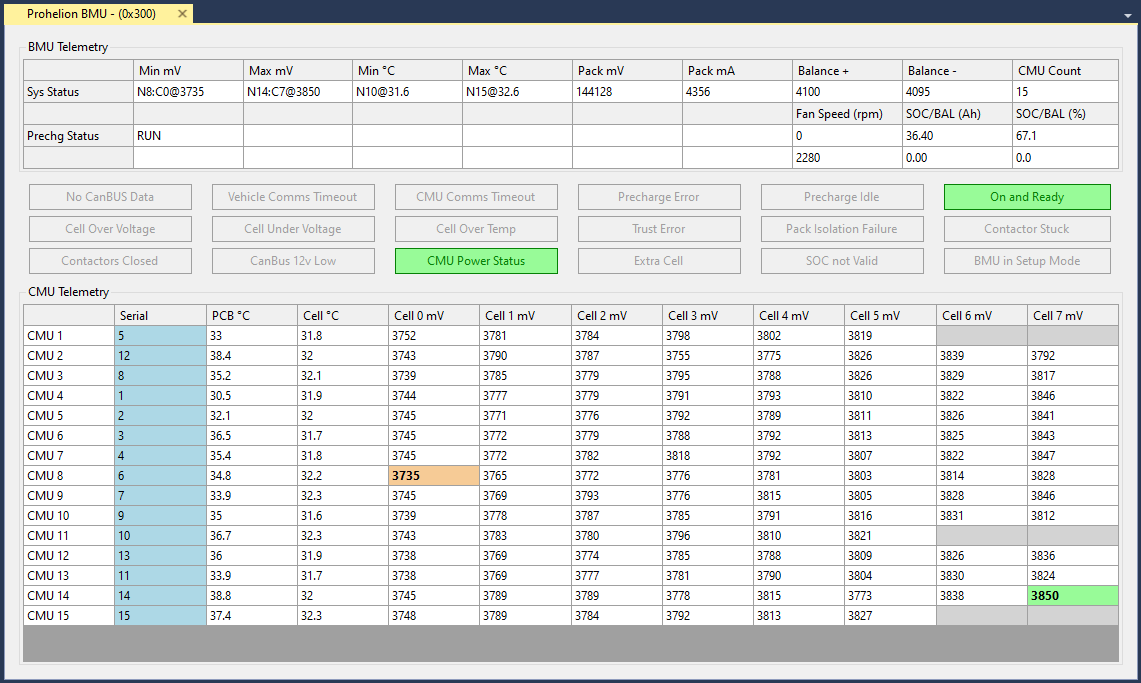
Task: Click the BMU in Setup Mode indicator
Action: 1027,261
